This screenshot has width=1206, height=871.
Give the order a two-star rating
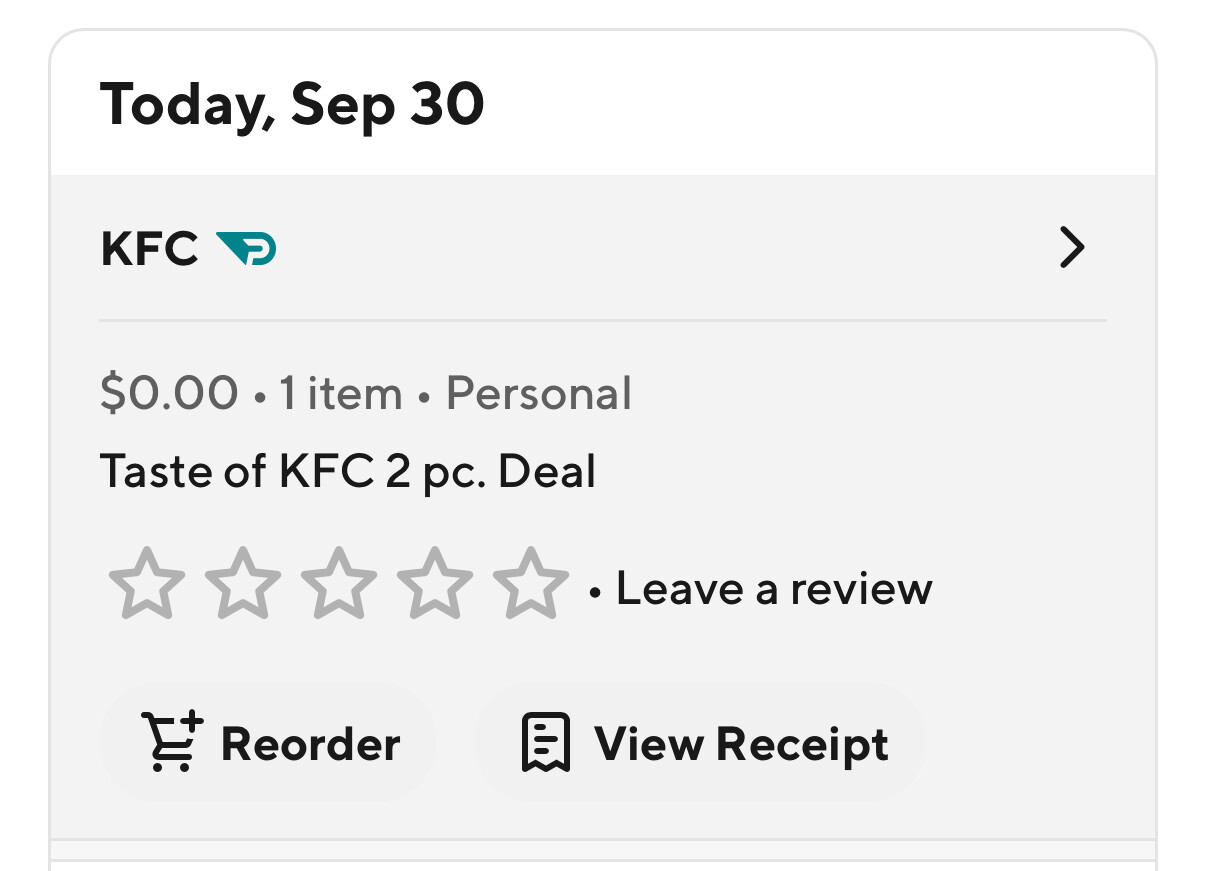pos(243,584)
